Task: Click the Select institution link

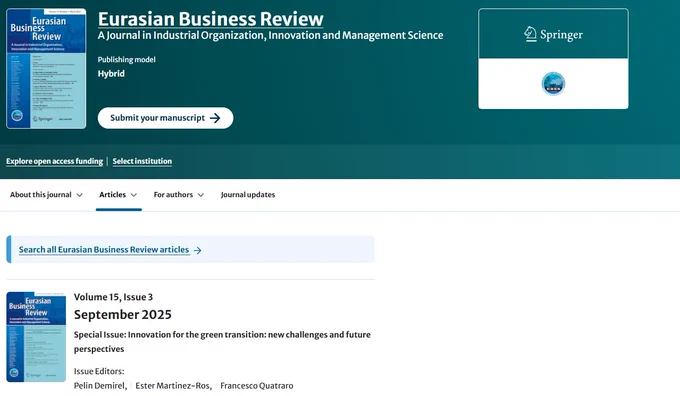Action: click(142, 161)
